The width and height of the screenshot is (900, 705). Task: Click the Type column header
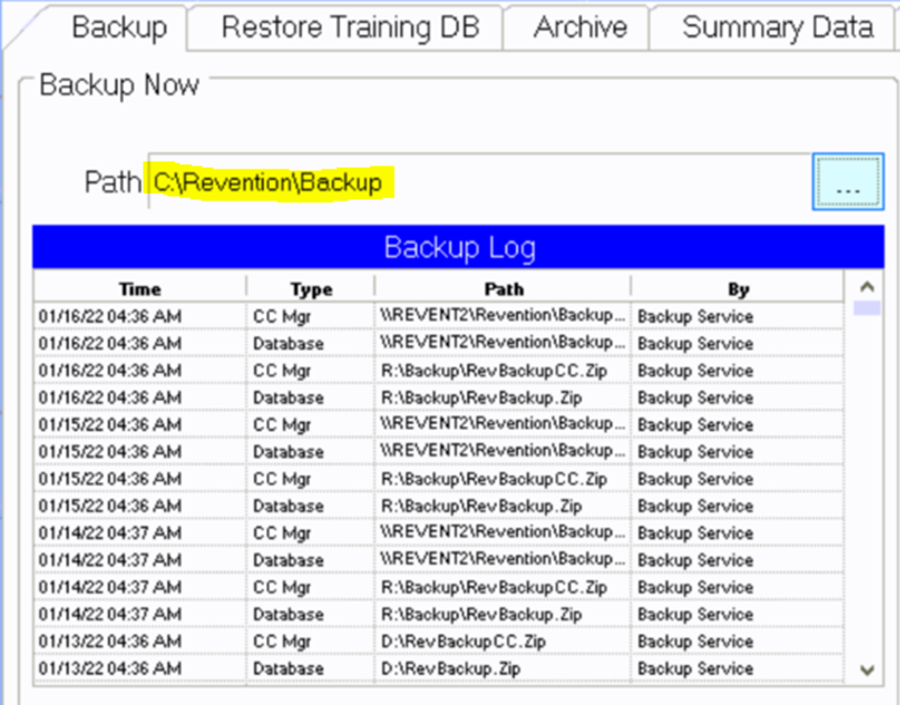point(311,289)
